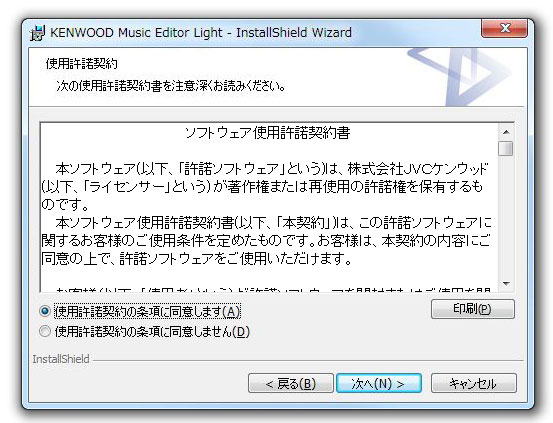Image resolution: width=553 pixels, height=423 pixels.
Task: Click the empty scrollbar track below the thumb
Action: tap(506, 216)
